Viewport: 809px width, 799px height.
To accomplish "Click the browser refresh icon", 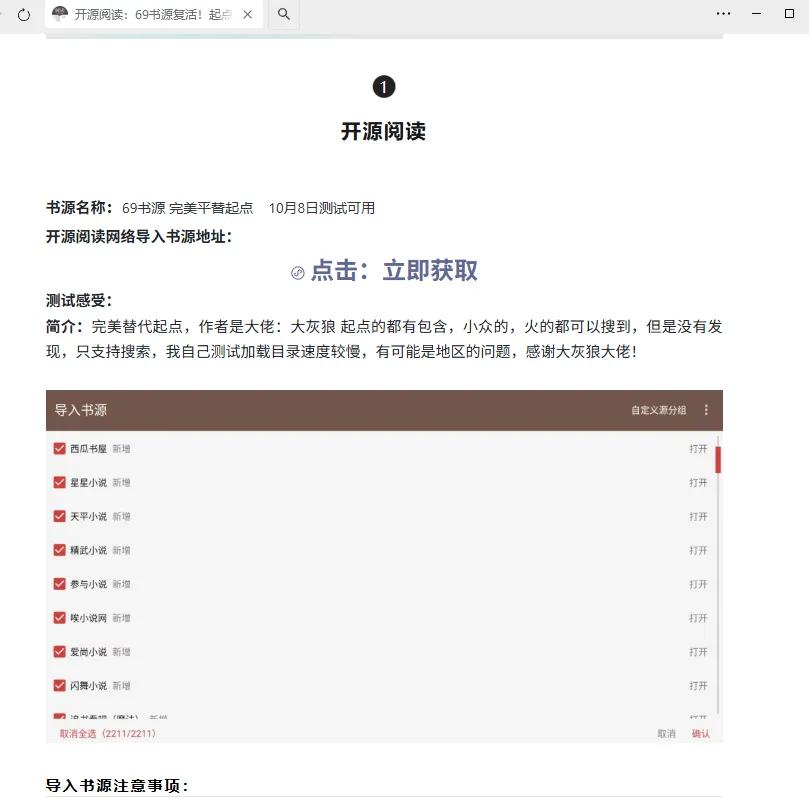I will click(x=24, y=15).
